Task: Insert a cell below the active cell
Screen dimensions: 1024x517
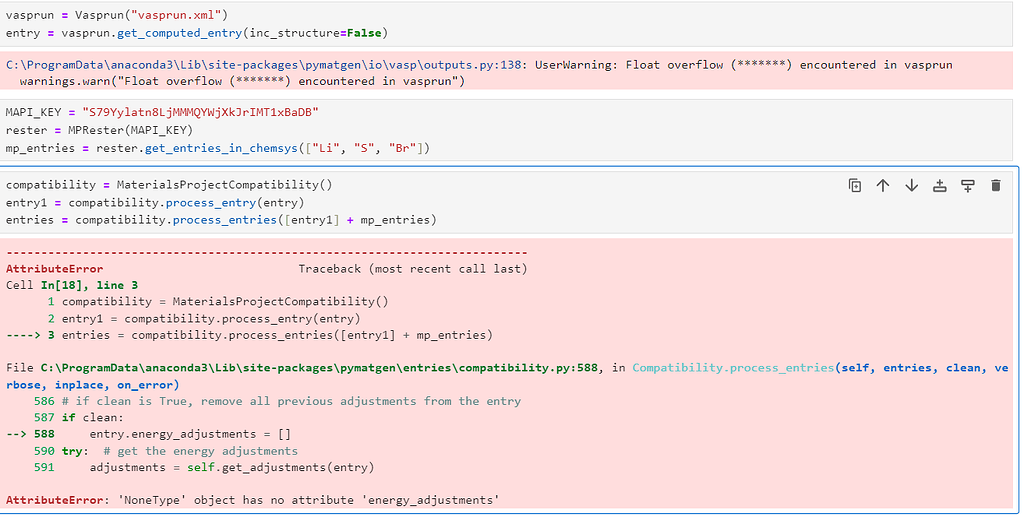Action: pos(968,186)
